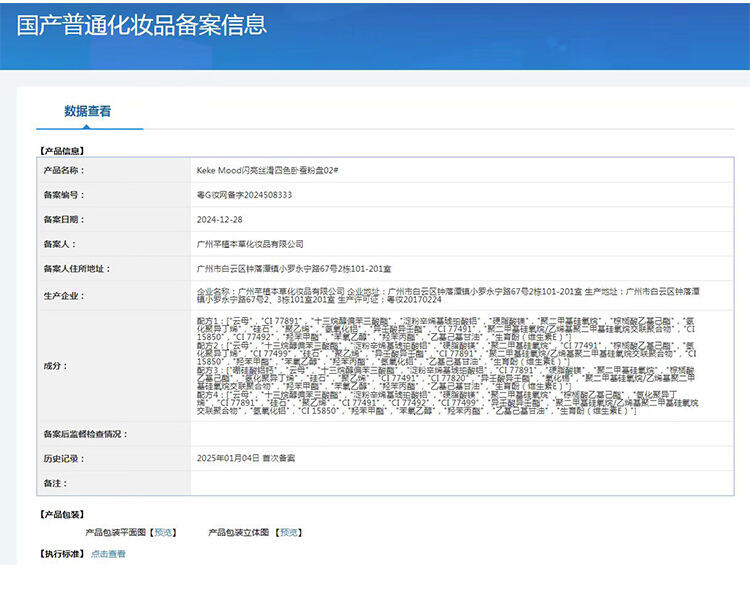The height and width of the screenshot is (611, 750).
Task: Select product name Keke Mood闪亮丝滑四色卧蚕粉盘02#
Action: (x=267, y=170)
